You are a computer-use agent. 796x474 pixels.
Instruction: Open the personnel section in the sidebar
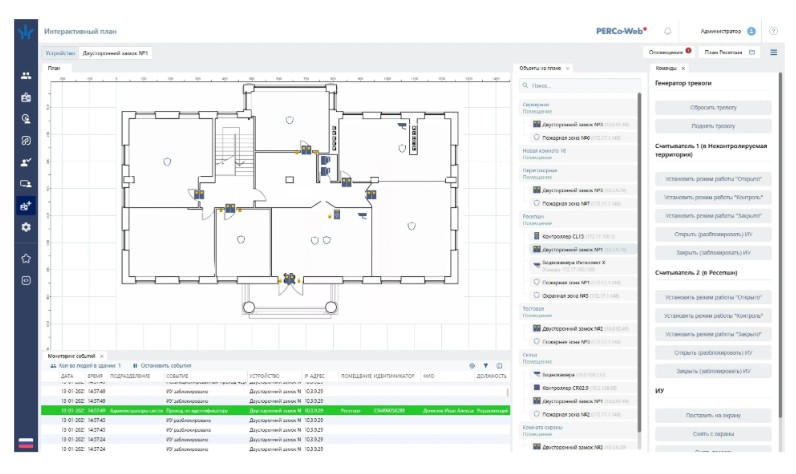(x=26, y=75)
